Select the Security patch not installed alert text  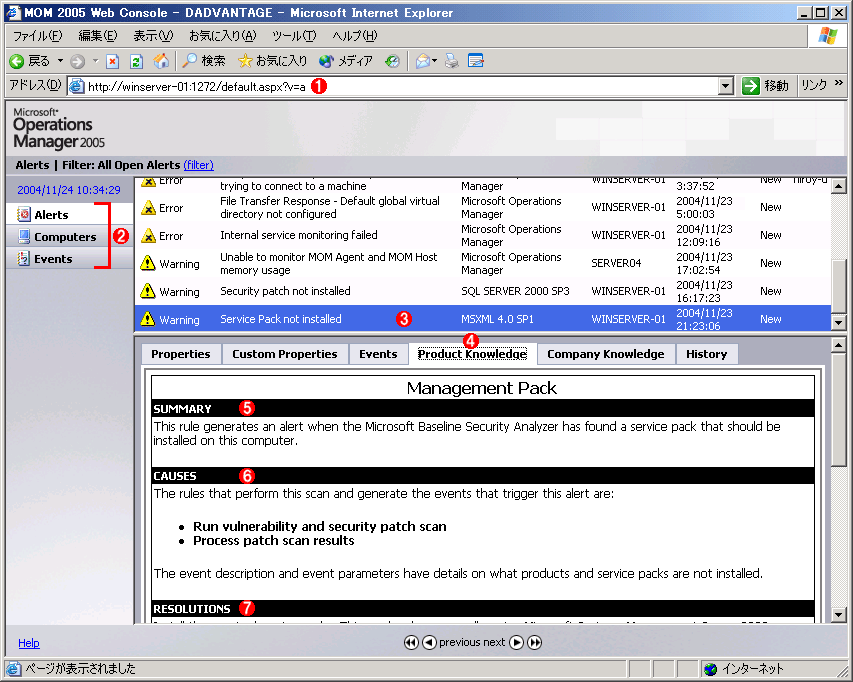point(285,291)
